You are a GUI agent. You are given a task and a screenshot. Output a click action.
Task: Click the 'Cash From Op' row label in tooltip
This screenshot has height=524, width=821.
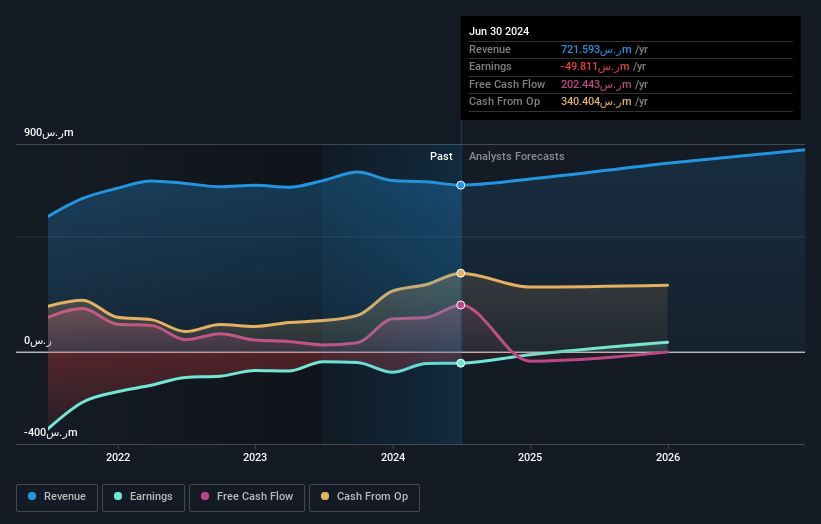[x=504, y=102]
